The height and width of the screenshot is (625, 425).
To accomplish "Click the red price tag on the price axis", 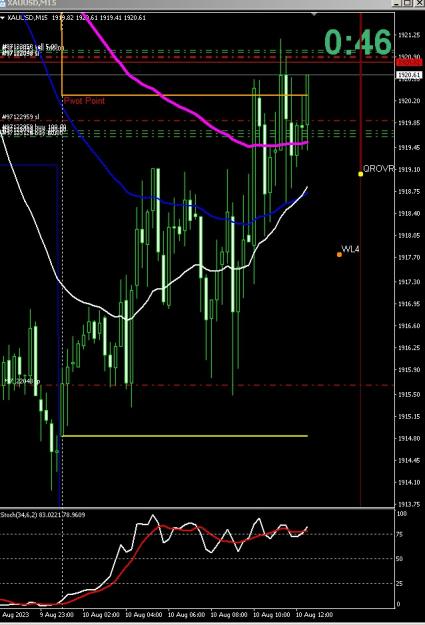I will tap(409, 62).
